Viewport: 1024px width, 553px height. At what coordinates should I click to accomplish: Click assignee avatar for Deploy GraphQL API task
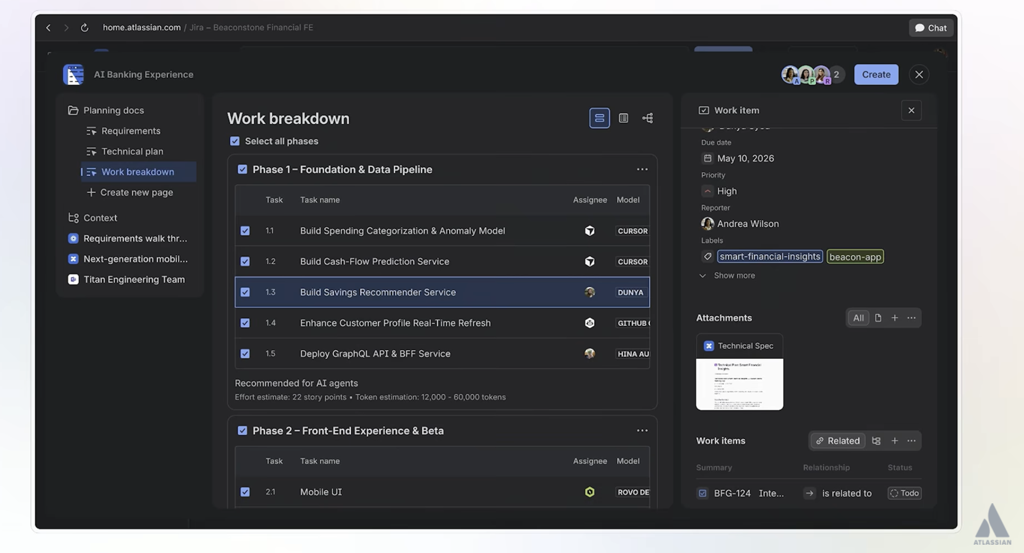pos(590,353)
